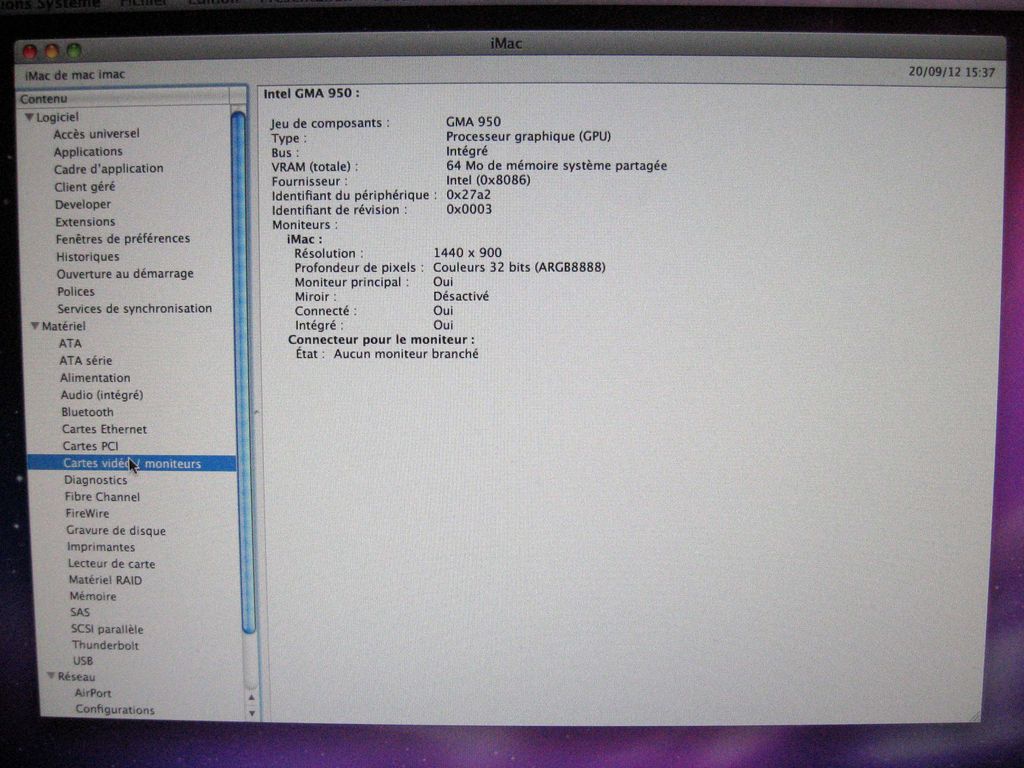
Task: Select Configurations network entry
Action: point(115,710)
